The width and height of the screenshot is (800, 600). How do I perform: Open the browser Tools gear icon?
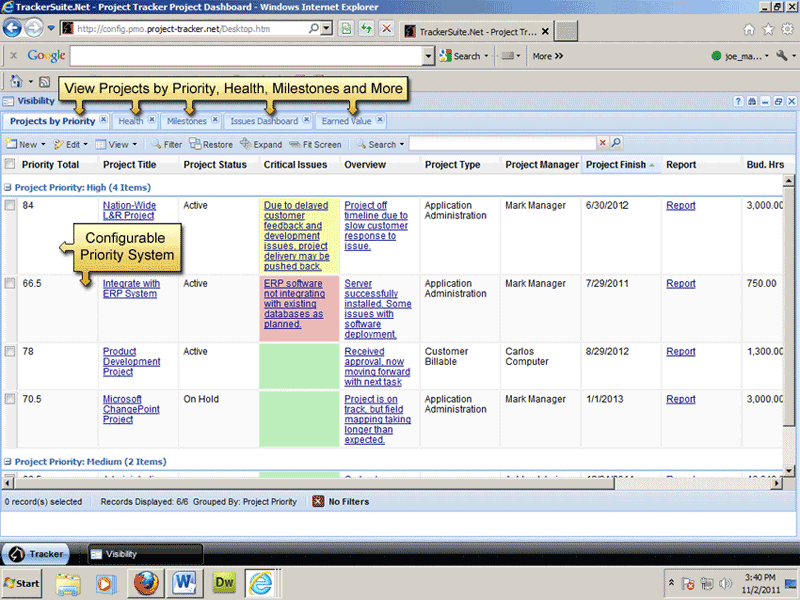(x=788, y=29)
